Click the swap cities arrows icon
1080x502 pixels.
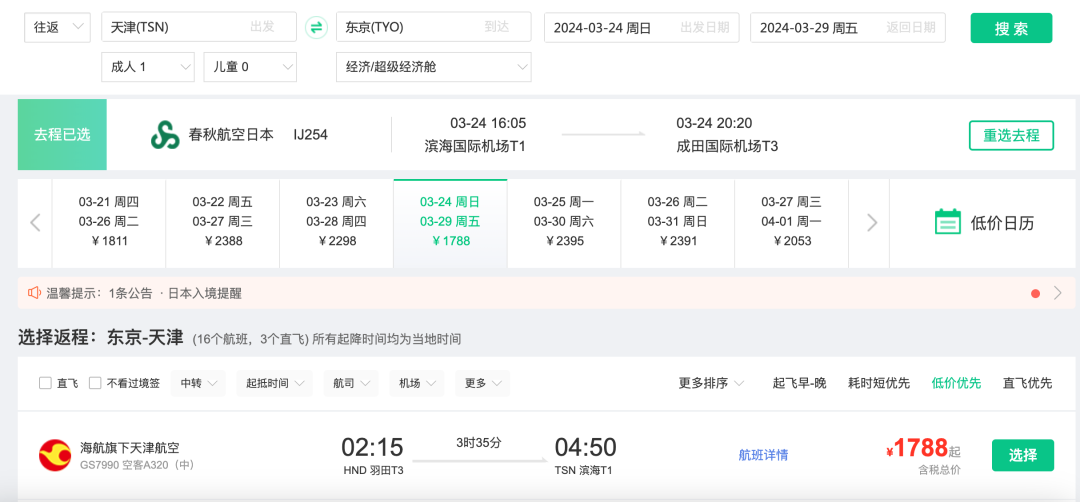coord(317,27)
